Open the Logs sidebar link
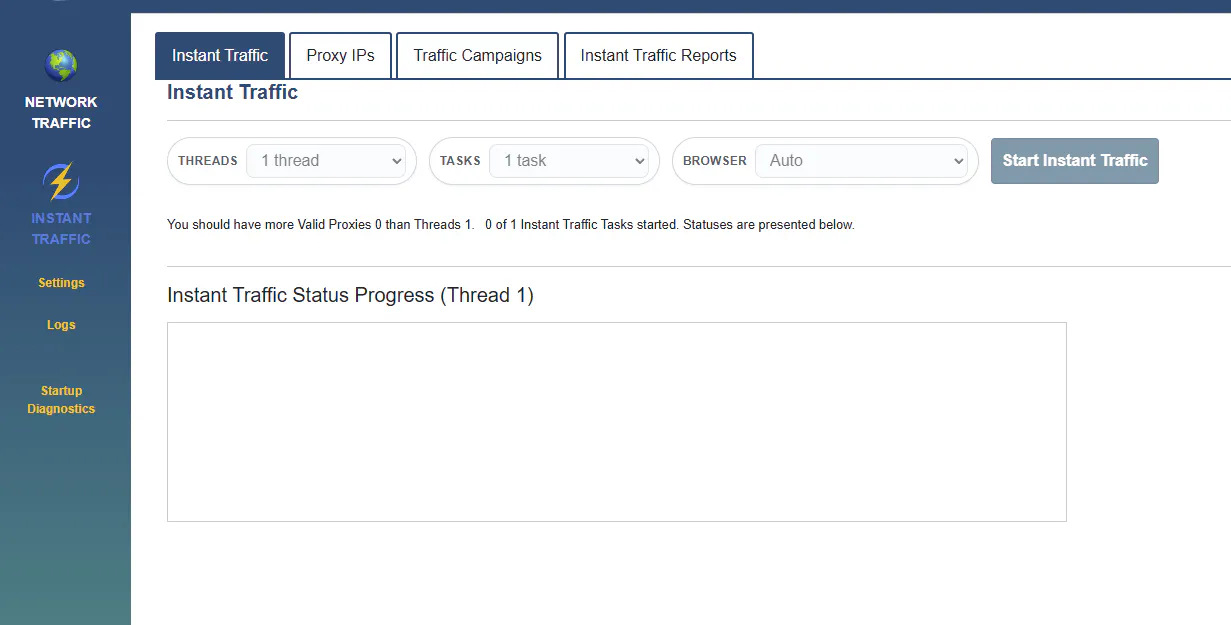 (61, 325)
